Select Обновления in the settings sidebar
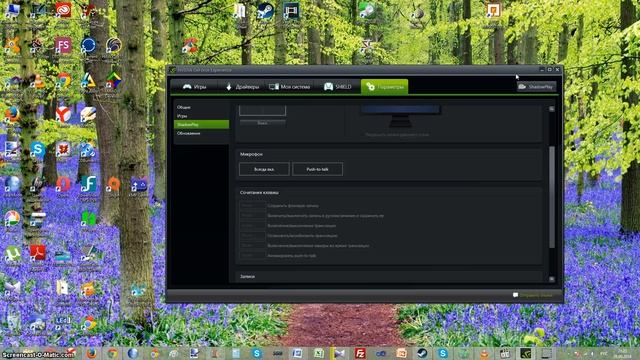The width and height of the screenshot is (640, 360). (201, 133)
